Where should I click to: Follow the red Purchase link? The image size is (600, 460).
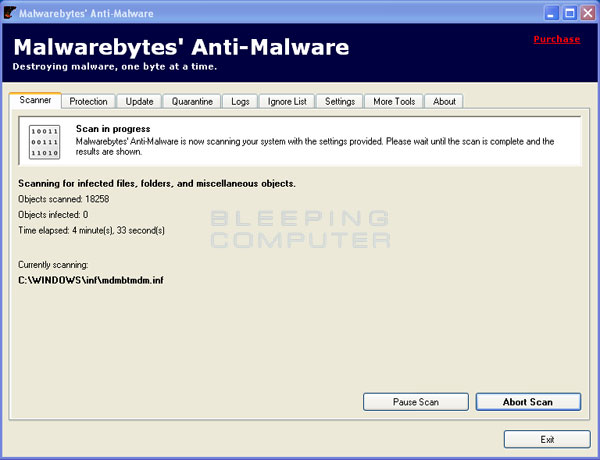[x=557, y=39]
